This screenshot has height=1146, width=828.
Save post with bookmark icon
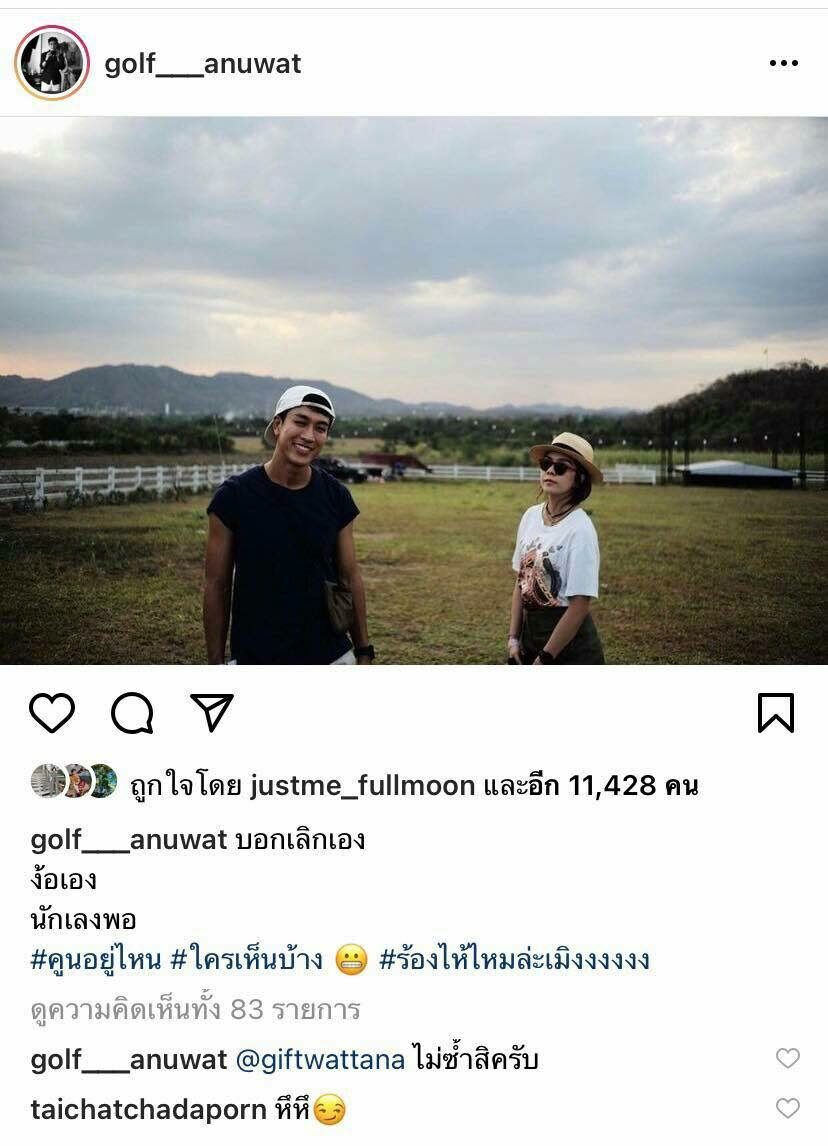(775, 713)
